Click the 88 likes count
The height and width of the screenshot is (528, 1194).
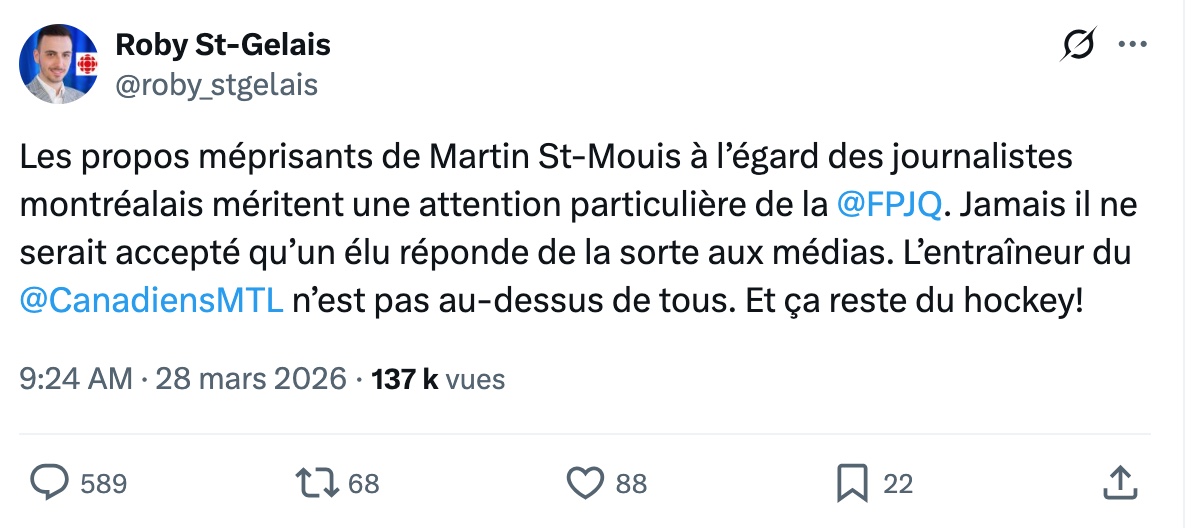click(631, 484)
